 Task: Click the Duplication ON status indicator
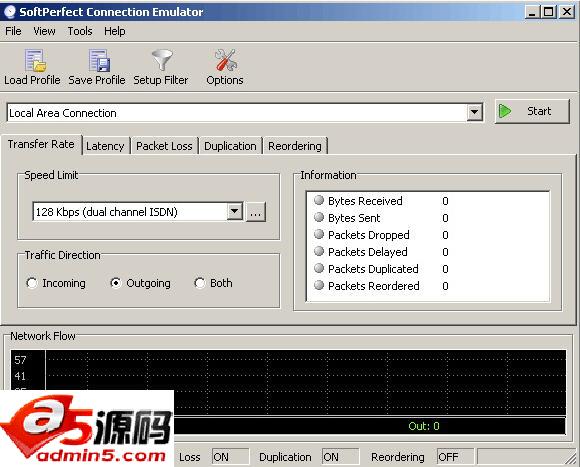click(340, 457)
